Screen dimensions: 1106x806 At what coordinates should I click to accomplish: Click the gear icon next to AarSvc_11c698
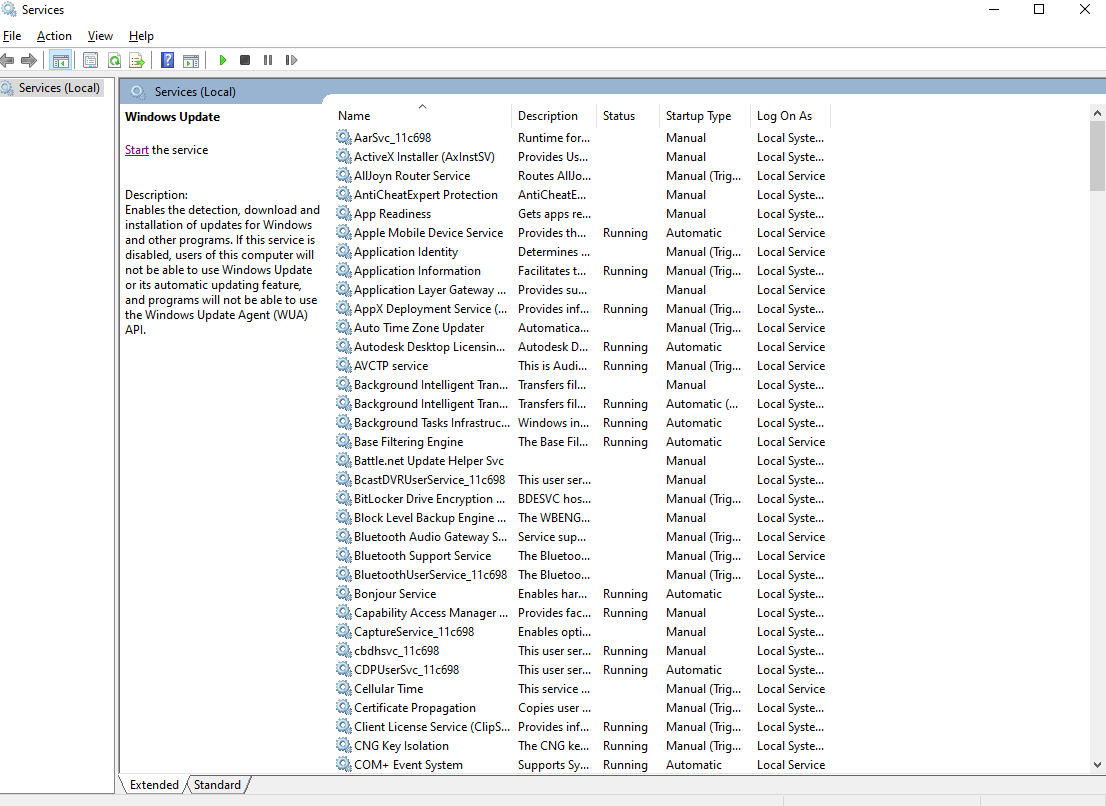tap(344, 138)
